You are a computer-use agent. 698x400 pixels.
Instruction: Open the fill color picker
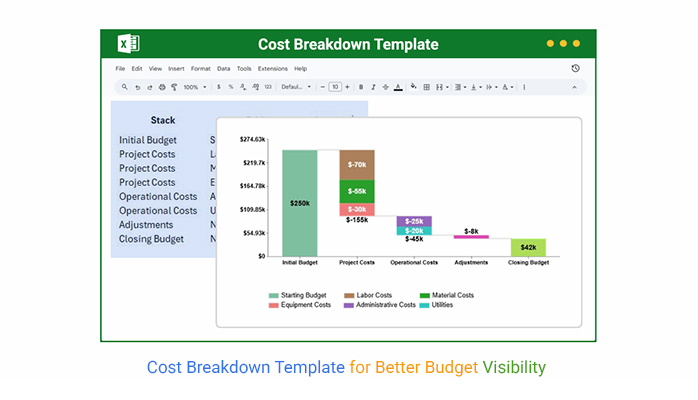click(x=413, y=87)
